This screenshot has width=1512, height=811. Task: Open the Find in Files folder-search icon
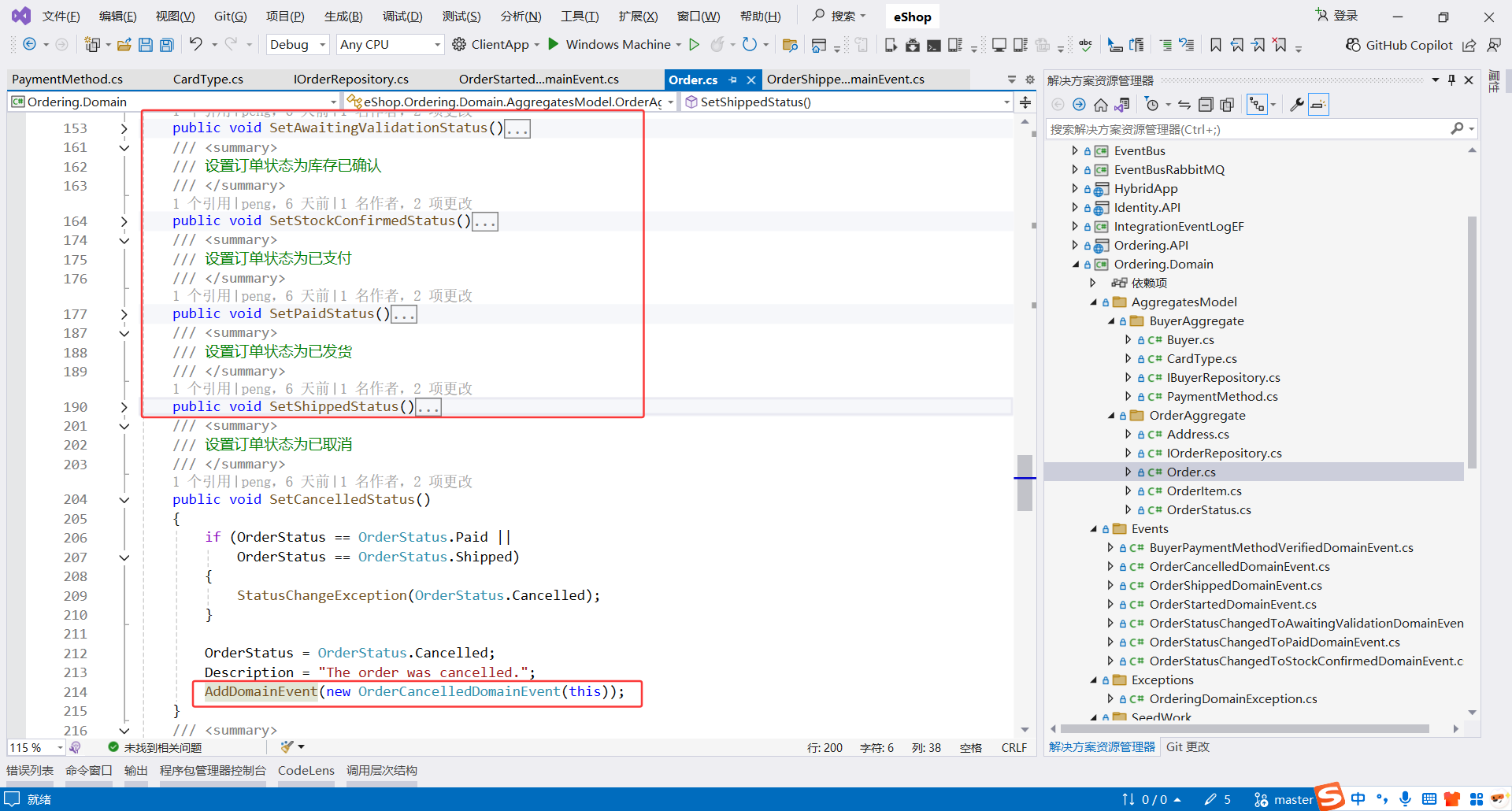click(x=790, y=45)
